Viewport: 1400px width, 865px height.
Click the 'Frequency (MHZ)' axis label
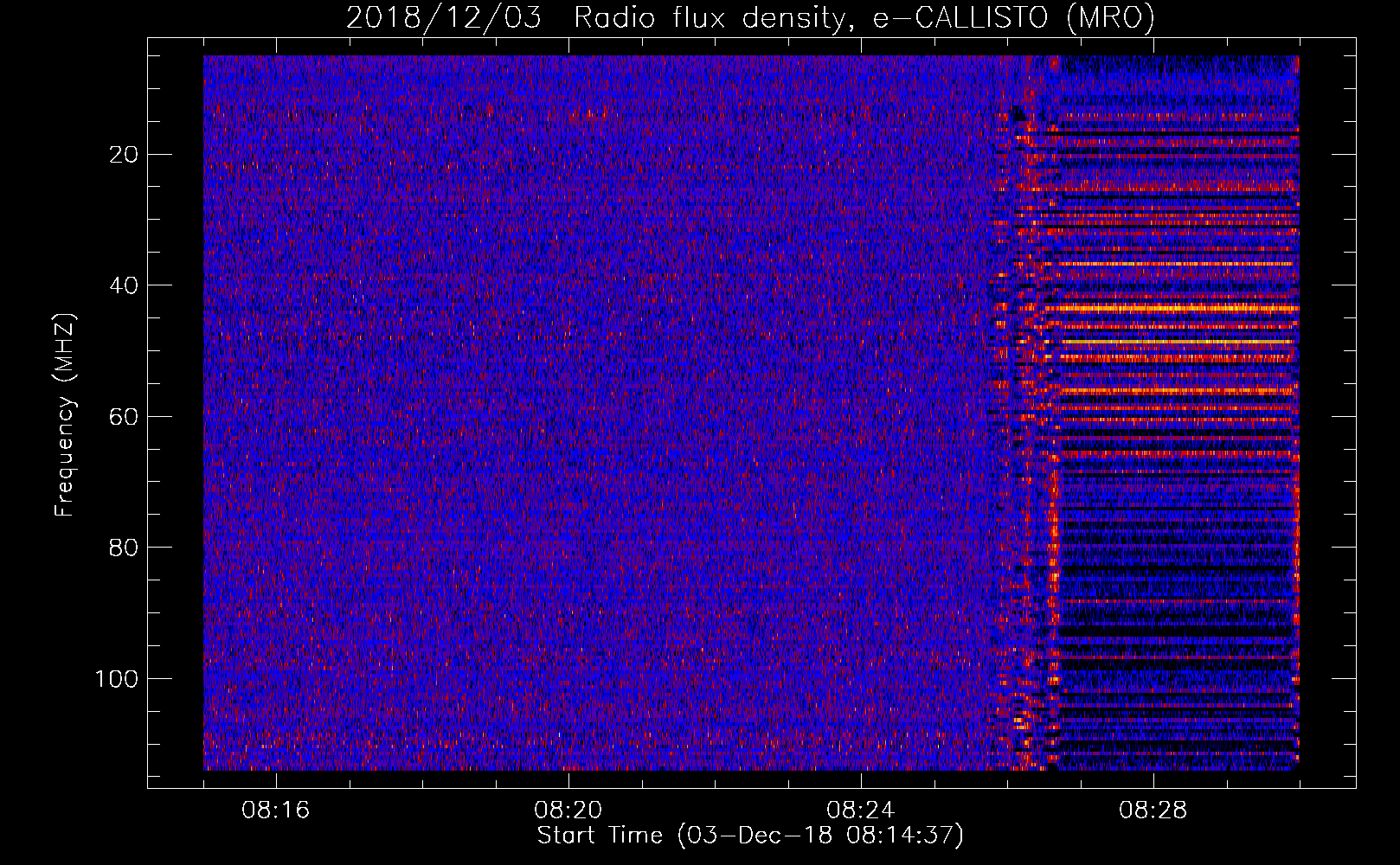65,415
